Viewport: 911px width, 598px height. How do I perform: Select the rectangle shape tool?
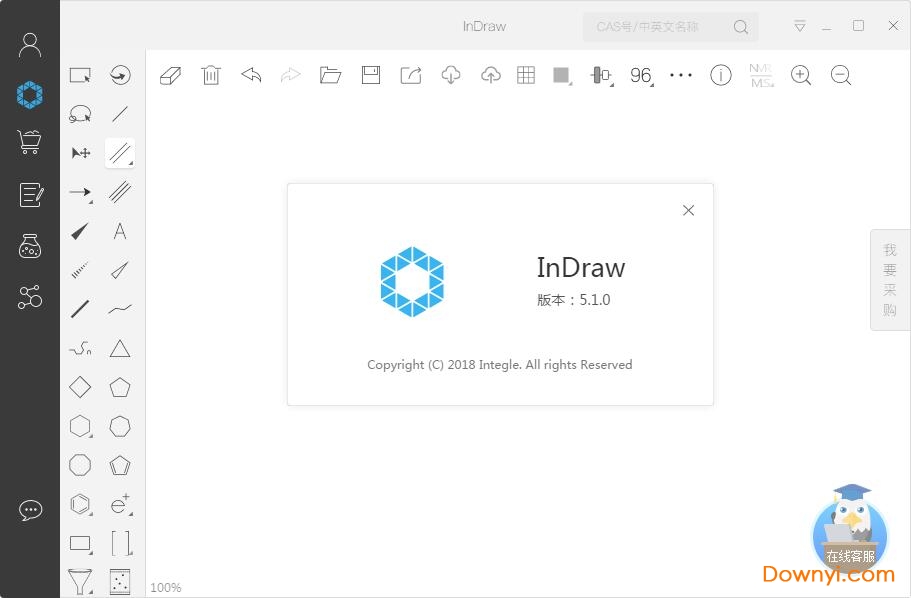(x=80, y=544)
